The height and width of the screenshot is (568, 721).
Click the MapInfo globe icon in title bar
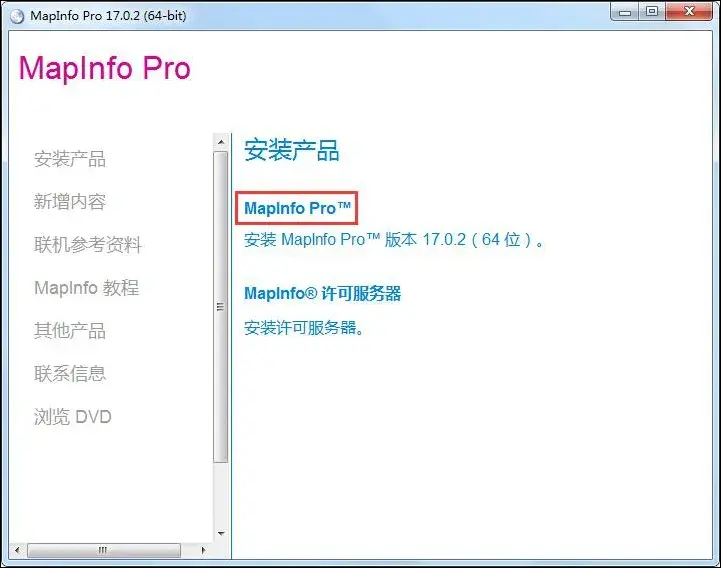[x=17, y=16]
